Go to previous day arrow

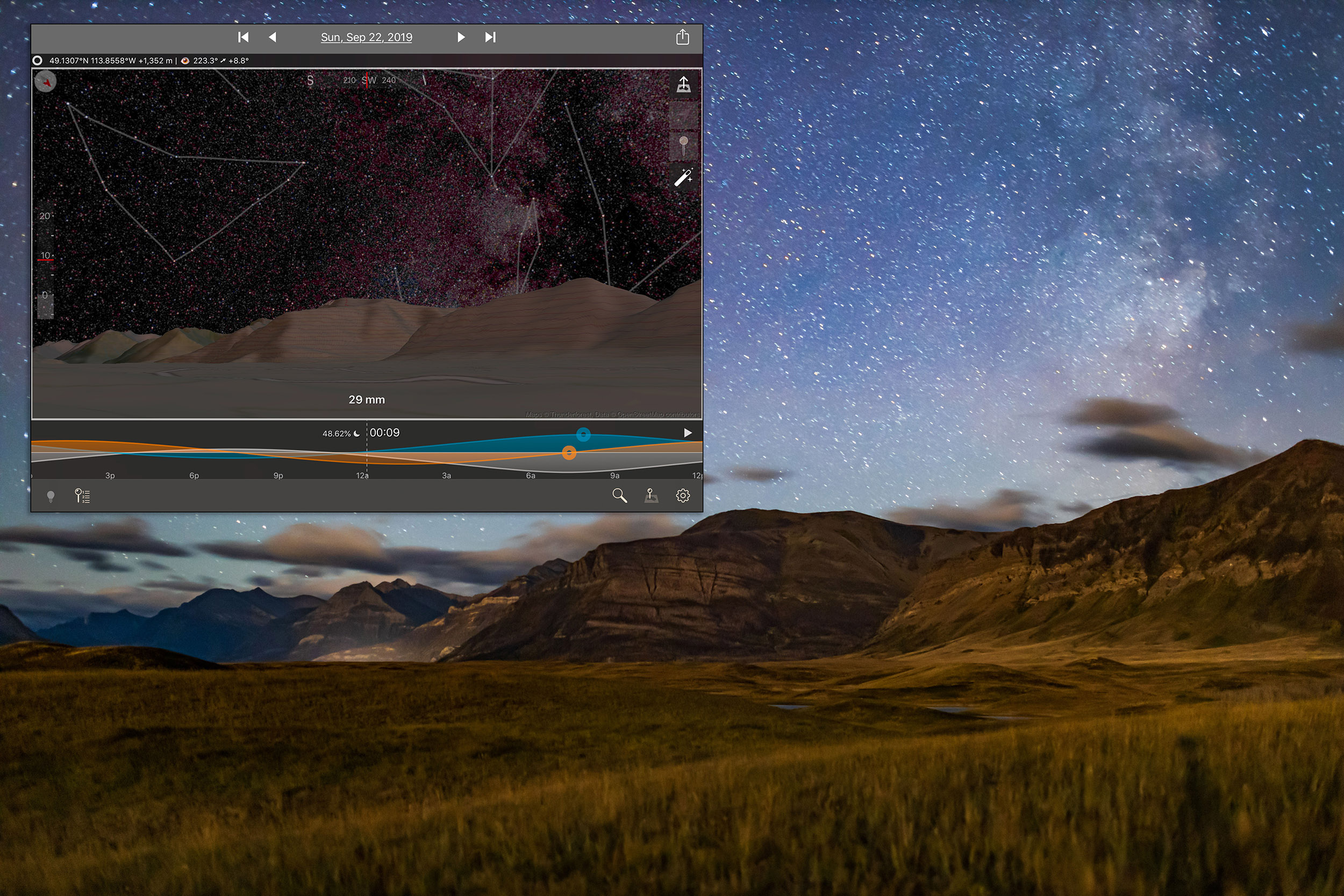pyautogui.click(x=273, y=37)
